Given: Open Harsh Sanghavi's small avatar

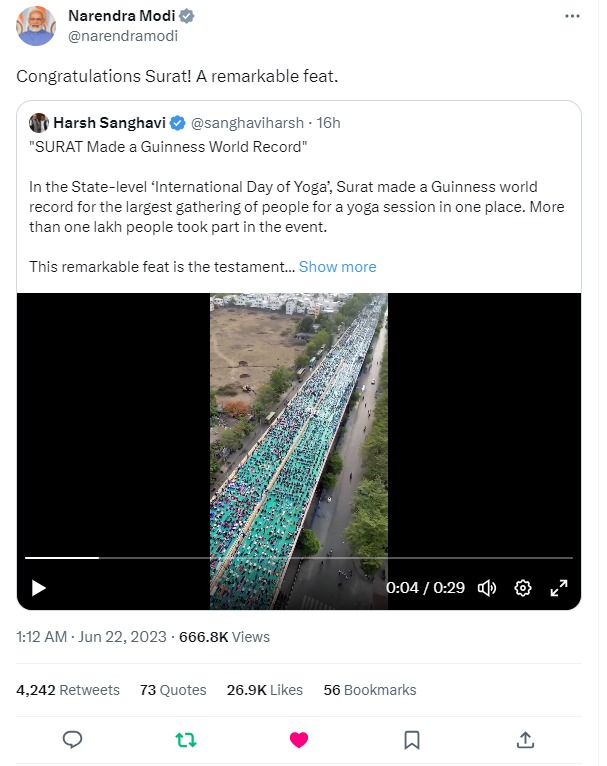Looking at the screenshot, I should click(39, 123).
